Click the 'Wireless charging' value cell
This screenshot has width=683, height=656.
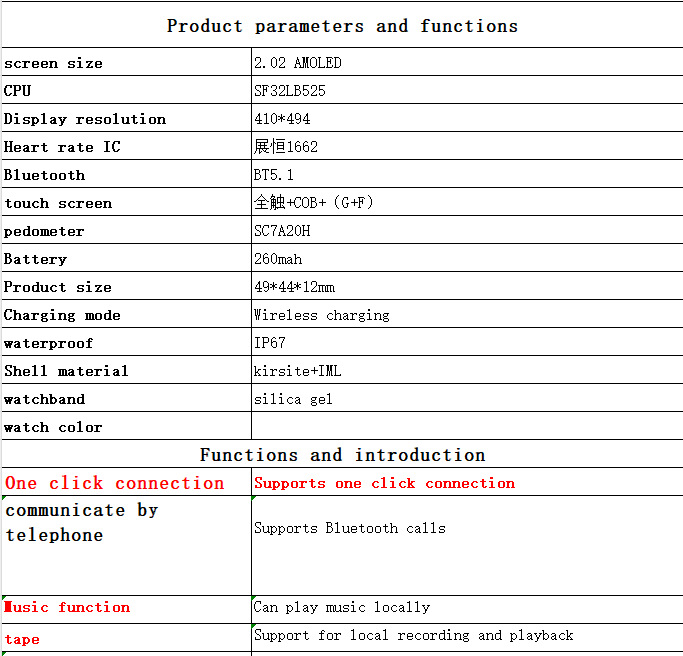(x=466, y=315)
